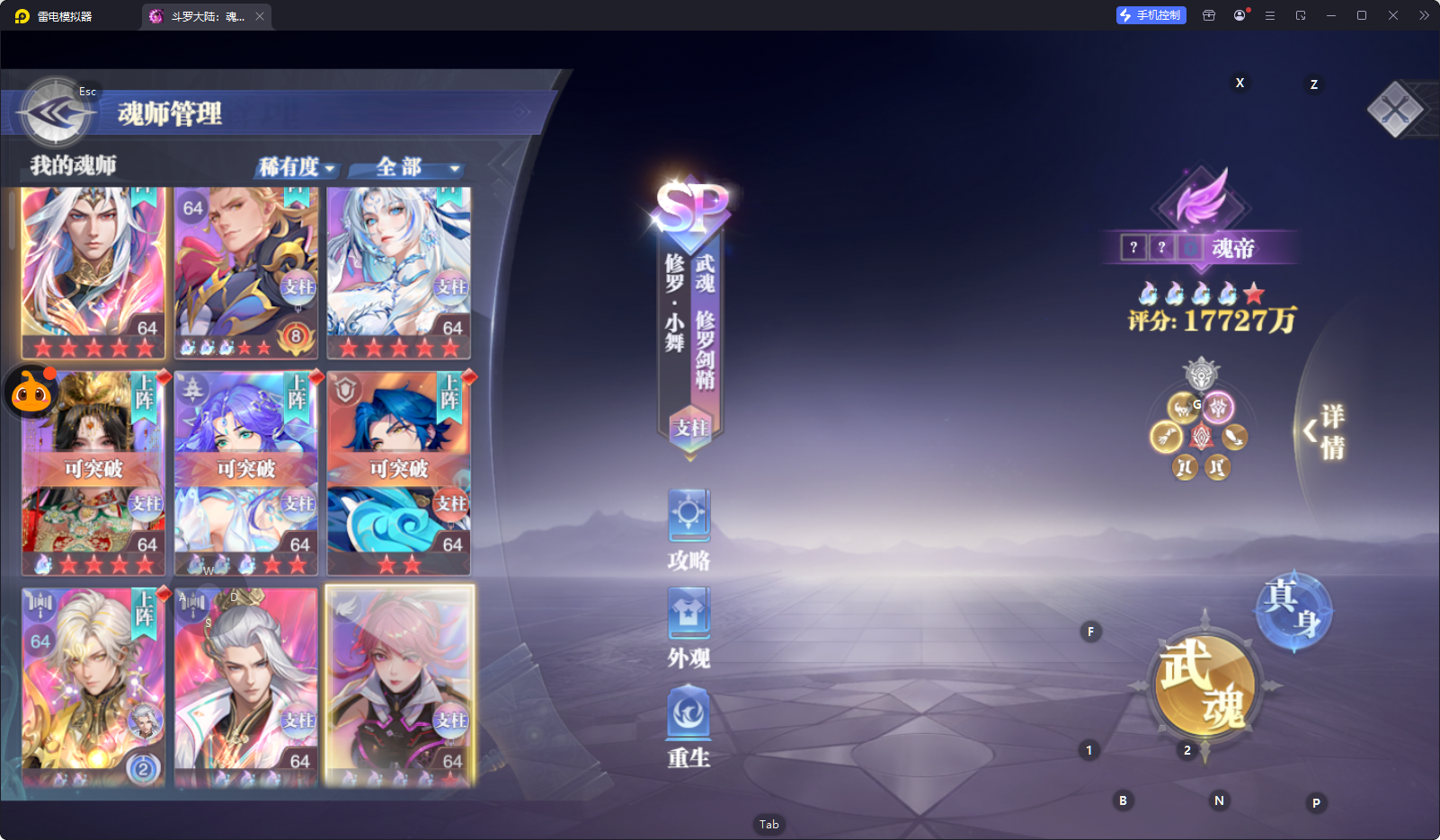Select the black-haired woman in red 可突破 card
This screenshot has width=1440, height=840.
click(x=93, y=473)
